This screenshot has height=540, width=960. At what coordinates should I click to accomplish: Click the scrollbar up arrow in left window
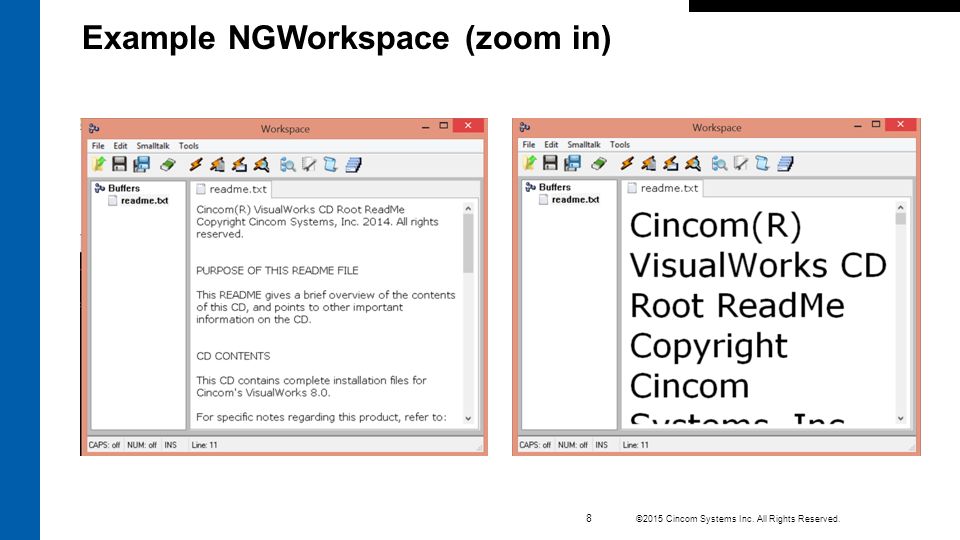[x=468, y=208]
